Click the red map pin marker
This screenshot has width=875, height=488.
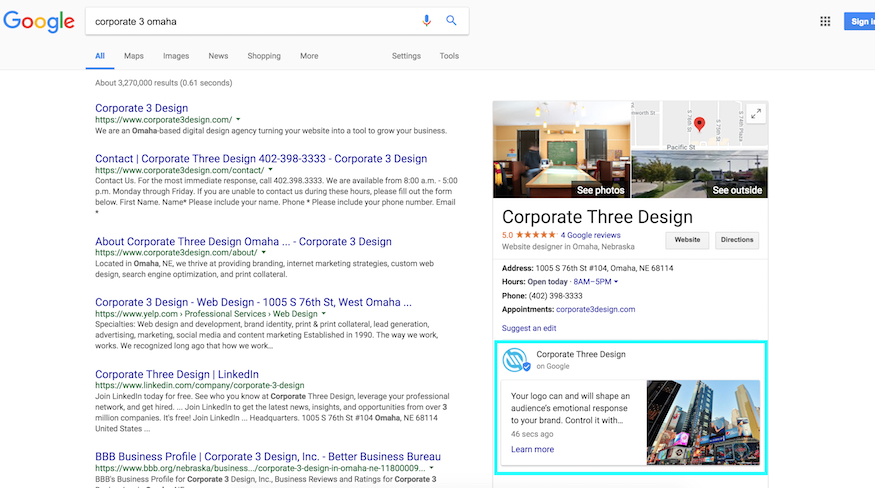(x=700, y=124)
